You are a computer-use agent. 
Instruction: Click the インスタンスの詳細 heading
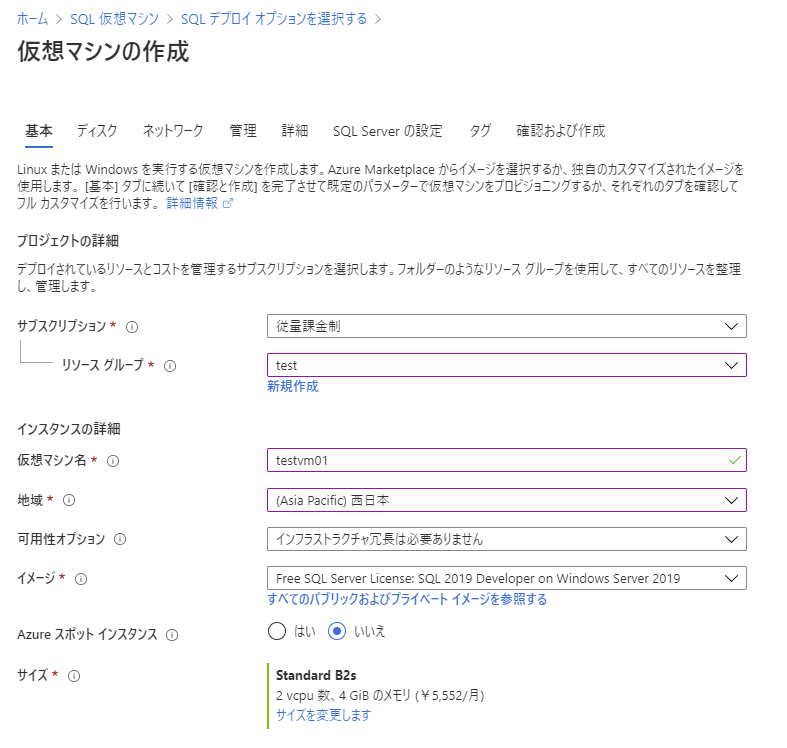coord(69,429)
